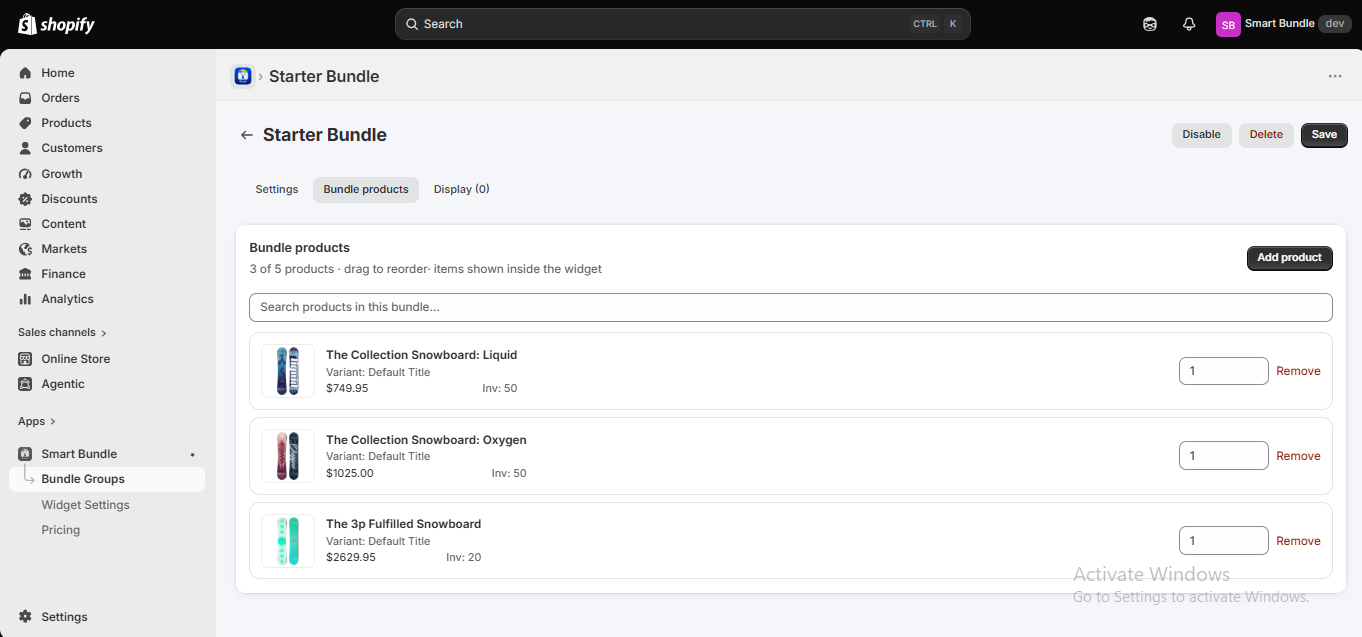Switch to the Settings tab
1362x637 pixels.
point(277,189)
